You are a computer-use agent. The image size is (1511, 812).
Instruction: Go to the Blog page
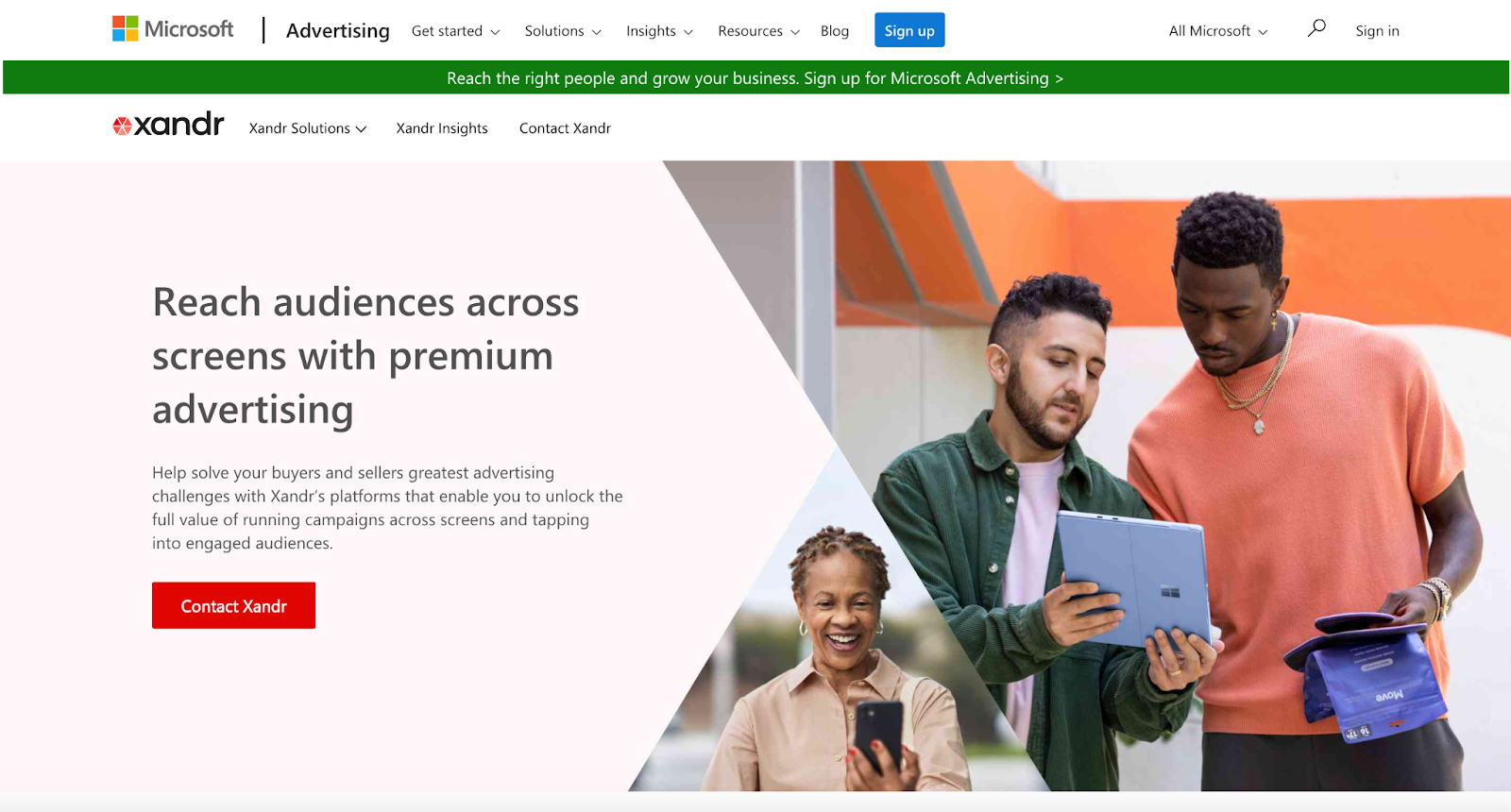coord(835,31)
